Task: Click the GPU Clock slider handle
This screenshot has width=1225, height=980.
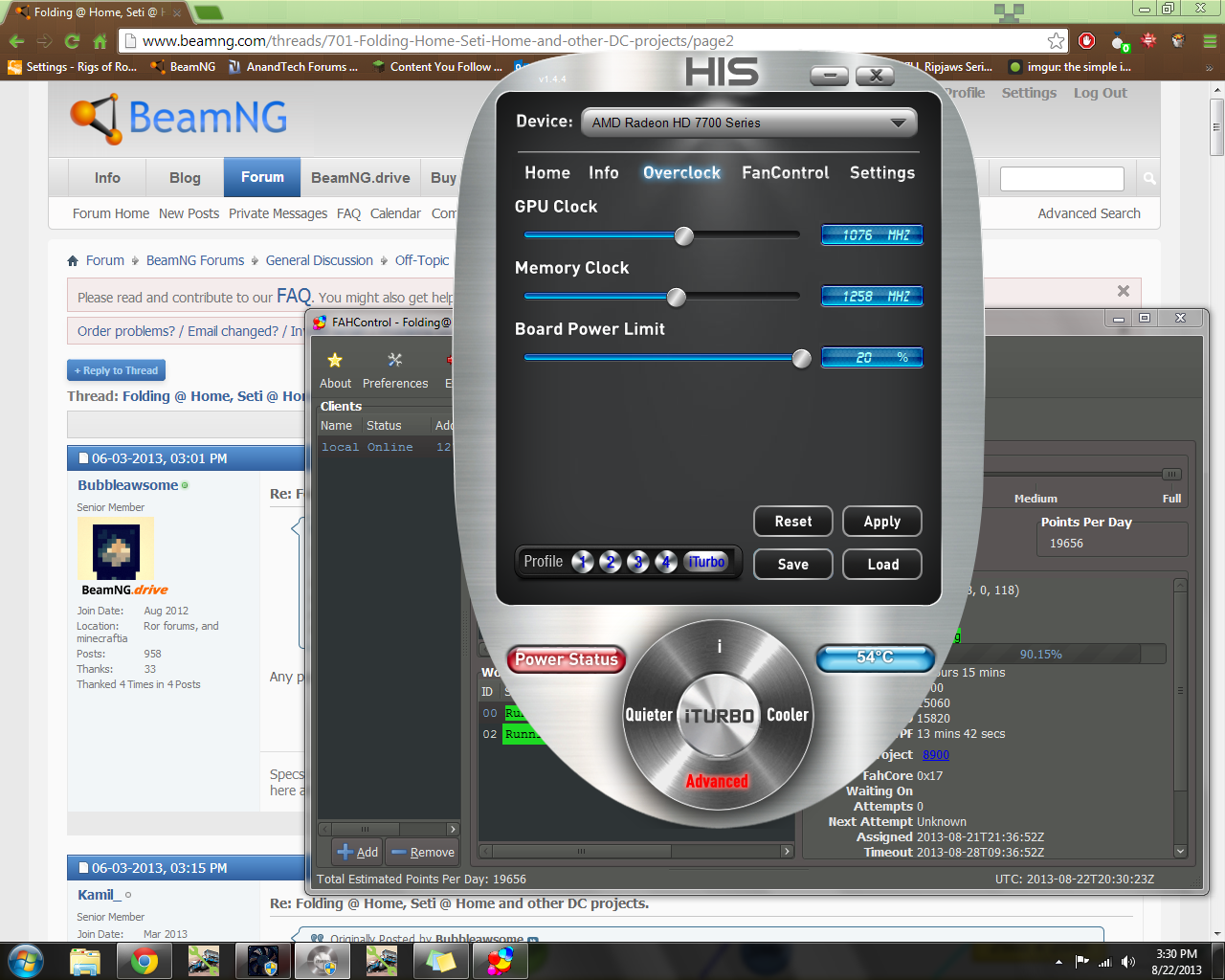Action: coord(683,235)
